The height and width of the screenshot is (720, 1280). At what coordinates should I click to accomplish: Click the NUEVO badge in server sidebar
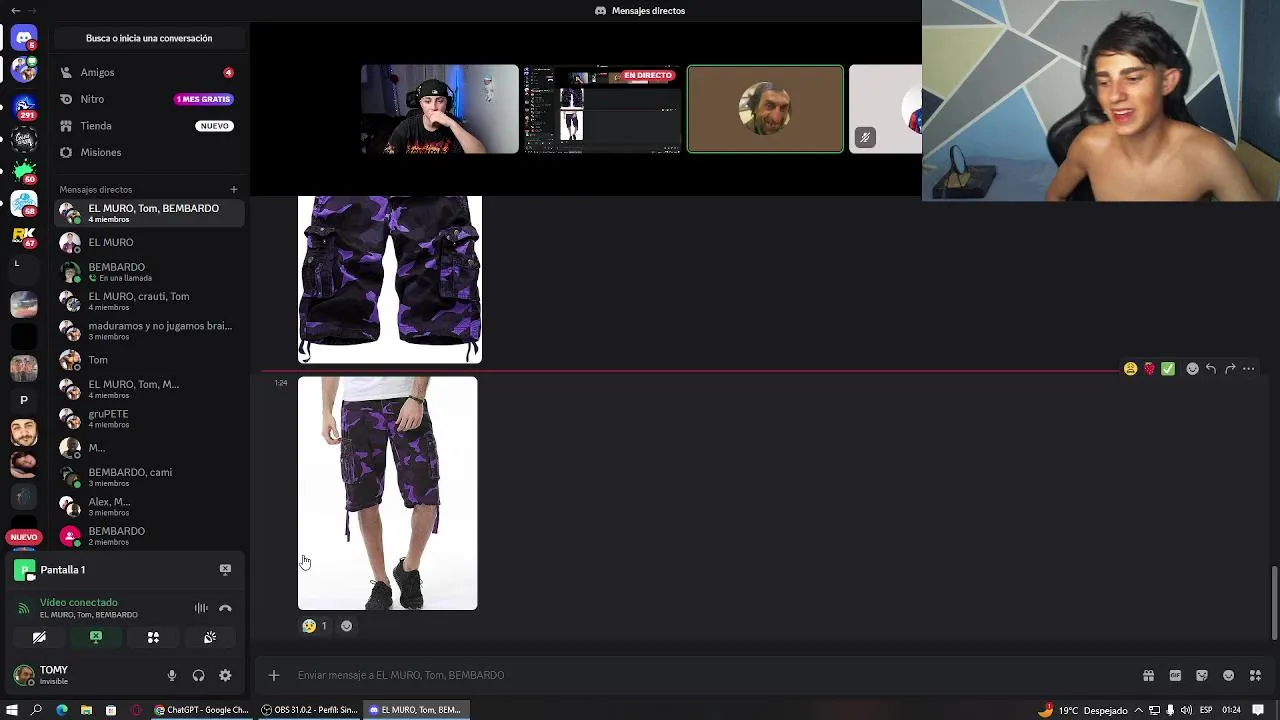(x=23, y=537)
